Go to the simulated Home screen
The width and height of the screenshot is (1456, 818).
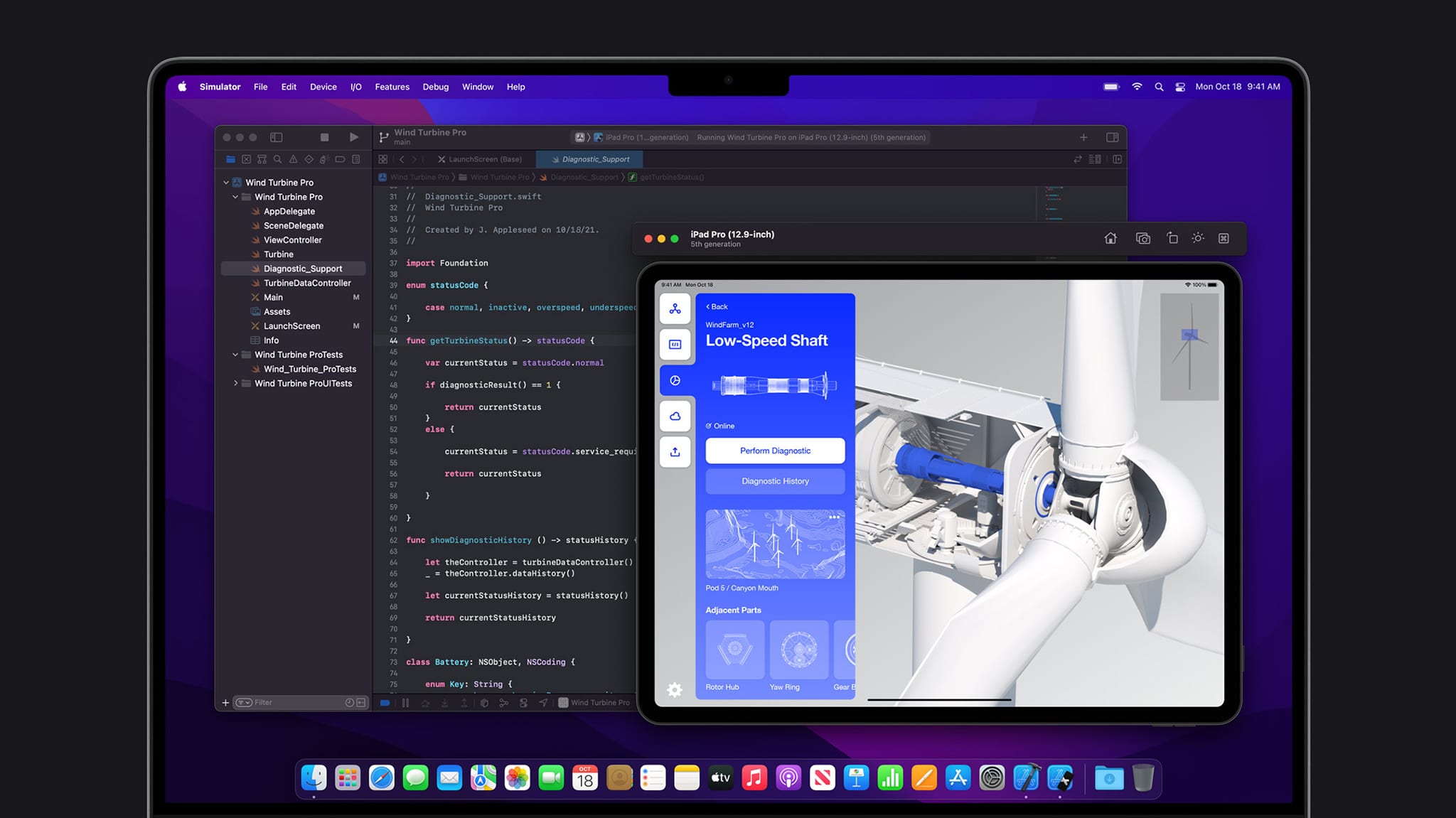[1110, 238]
